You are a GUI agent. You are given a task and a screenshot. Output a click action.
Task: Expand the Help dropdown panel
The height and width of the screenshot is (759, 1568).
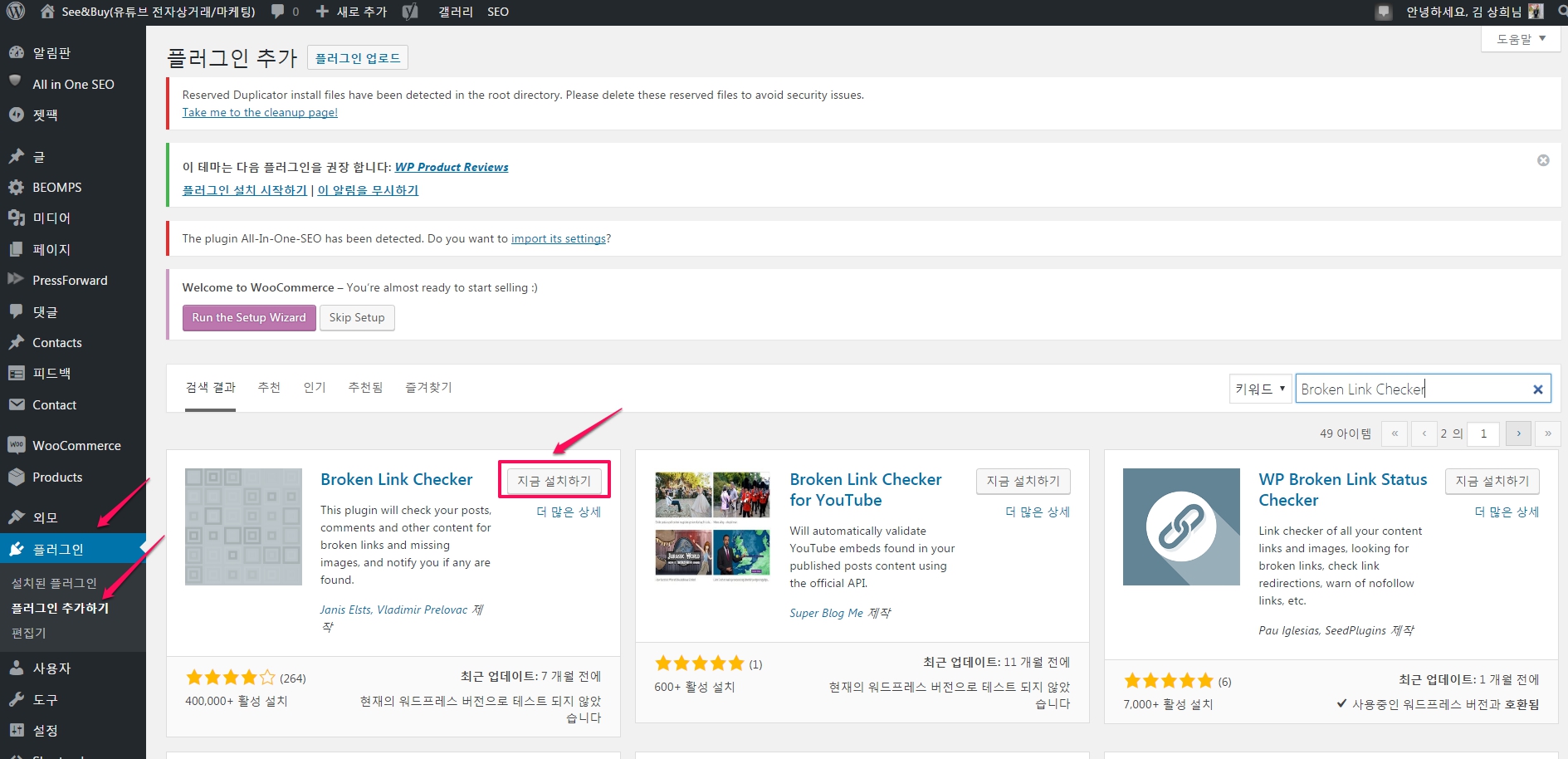[1520, 39]
